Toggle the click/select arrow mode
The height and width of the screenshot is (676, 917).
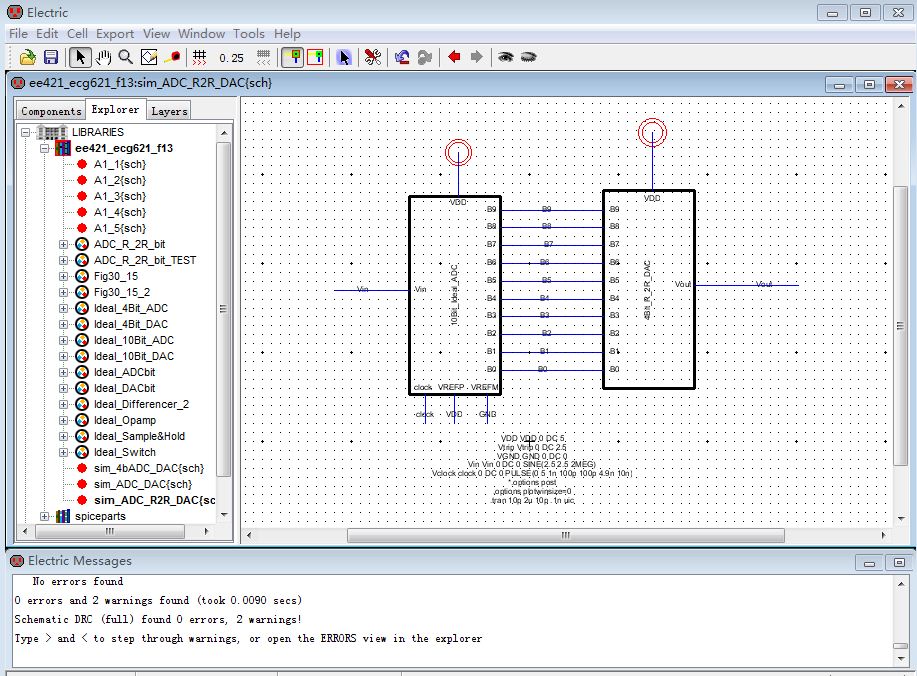click(81, 57)
